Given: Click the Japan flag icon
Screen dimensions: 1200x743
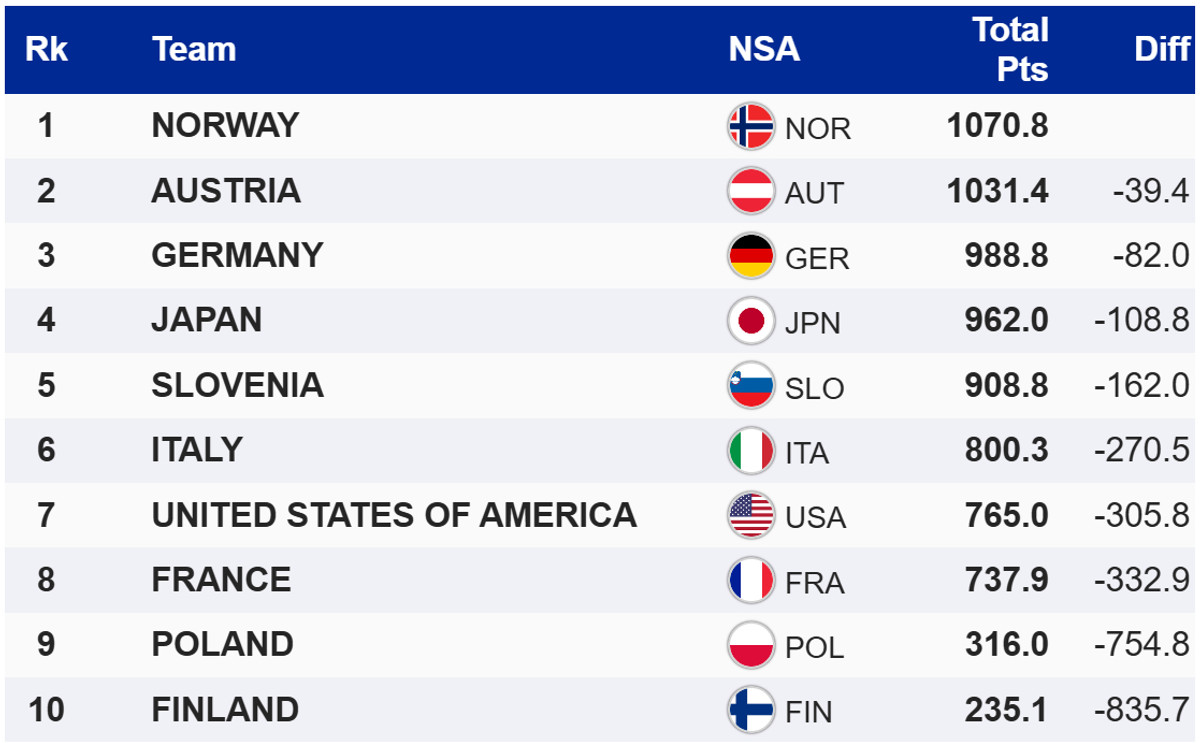Looking at the screenshot, I should tap(751, 321).
